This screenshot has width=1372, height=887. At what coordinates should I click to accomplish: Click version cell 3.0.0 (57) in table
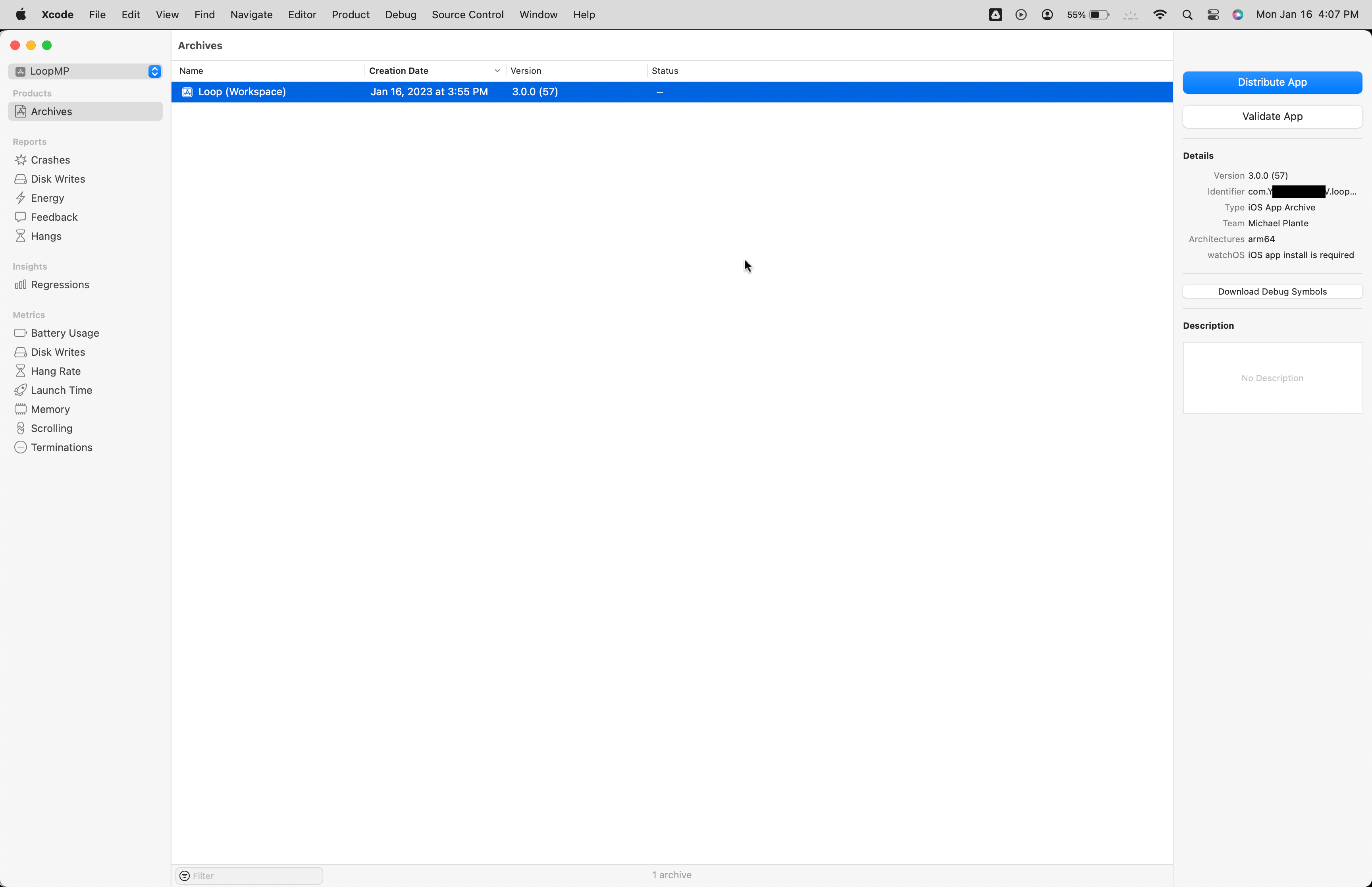535,92
